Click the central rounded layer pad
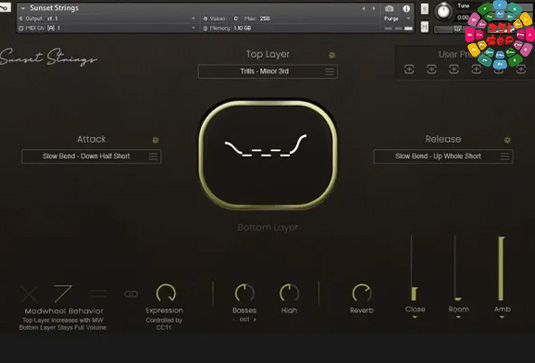 coord(268,155)
